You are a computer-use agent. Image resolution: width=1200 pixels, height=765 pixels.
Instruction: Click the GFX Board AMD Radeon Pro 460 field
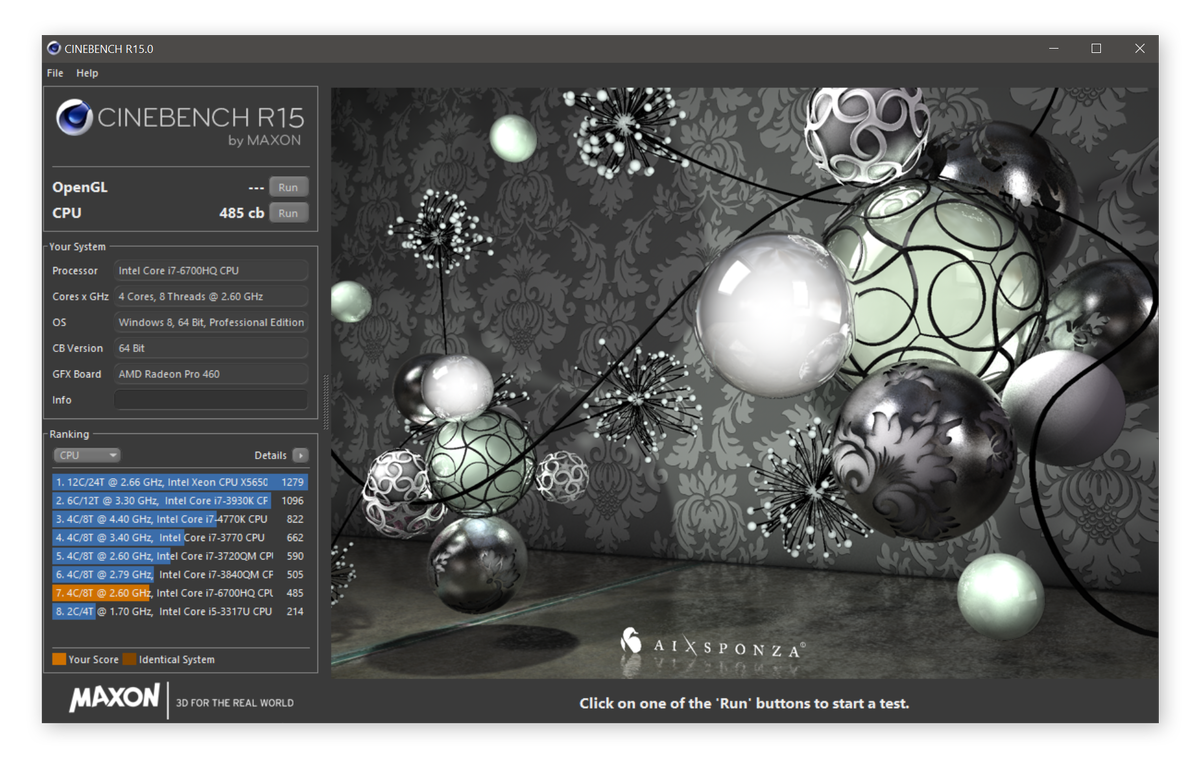pyautogui.click(x=211, y=374)
